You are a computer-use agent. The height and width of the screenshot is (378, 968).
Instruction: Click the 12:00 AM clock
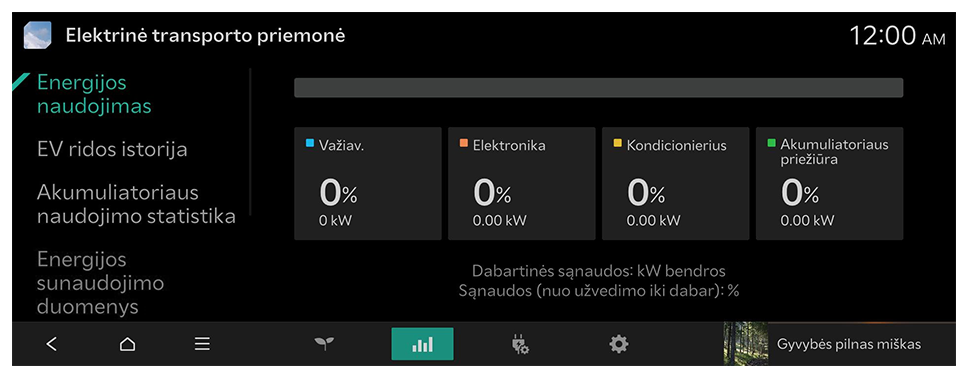[898, 36]
